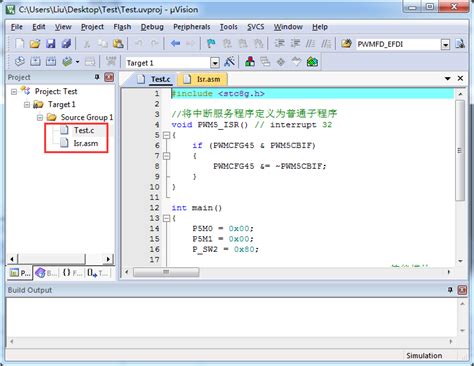Open the Target 1 dropdown
This screenshot has height=366, width=474.
215,63
